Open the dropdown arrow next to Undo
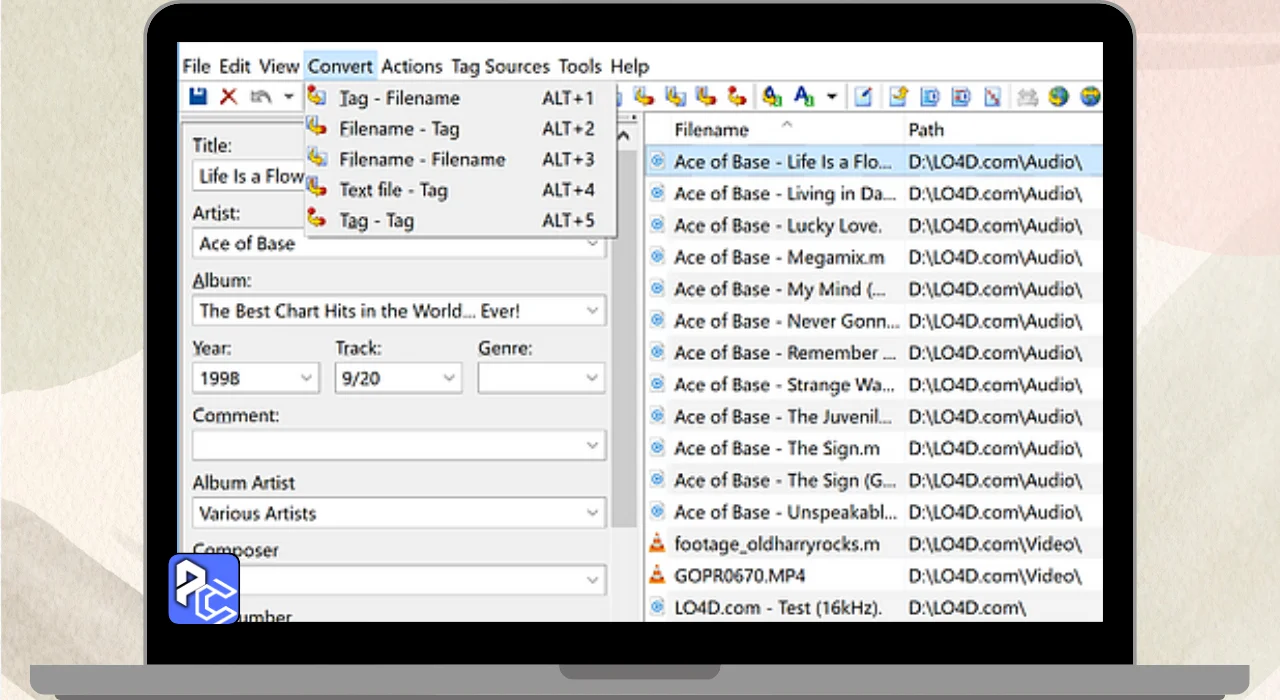This screenshot has height=700, width=1280. pyautogui.click(x=288, y=97)
